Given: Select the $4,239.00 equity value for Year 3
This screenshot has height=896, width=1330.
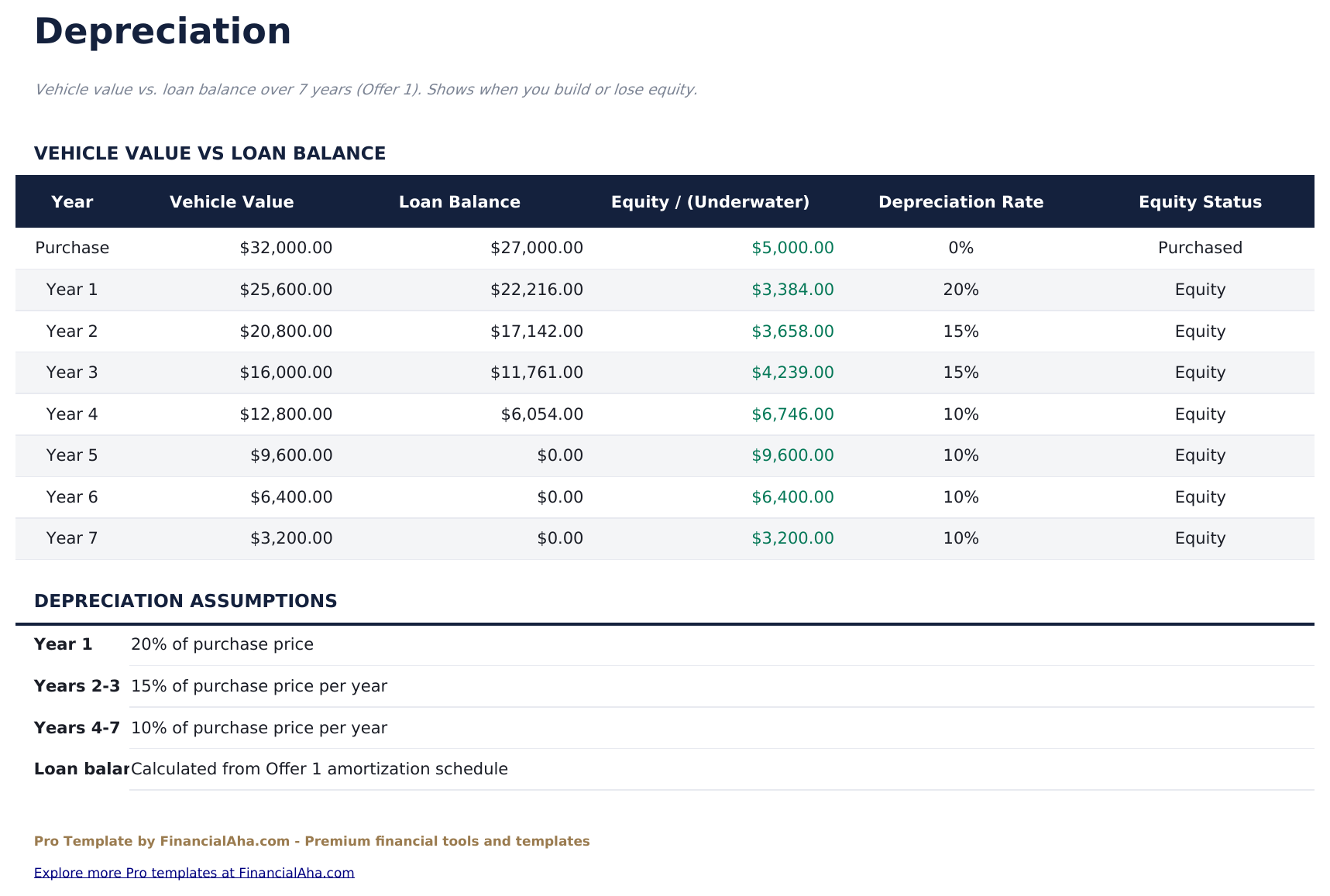Looking at the screenshot, I should pos(792,372).
